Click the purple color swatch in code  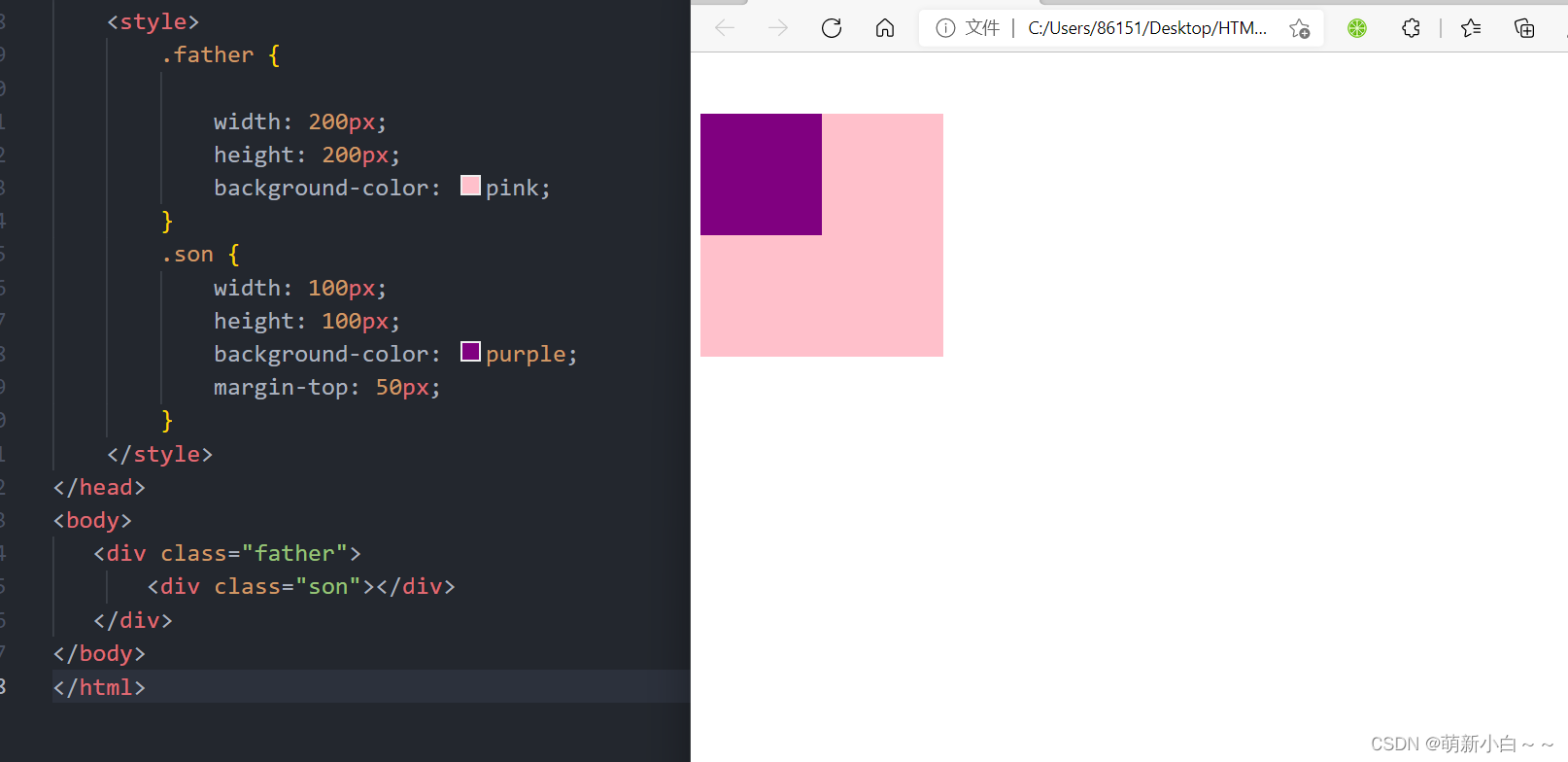point(470,352)
